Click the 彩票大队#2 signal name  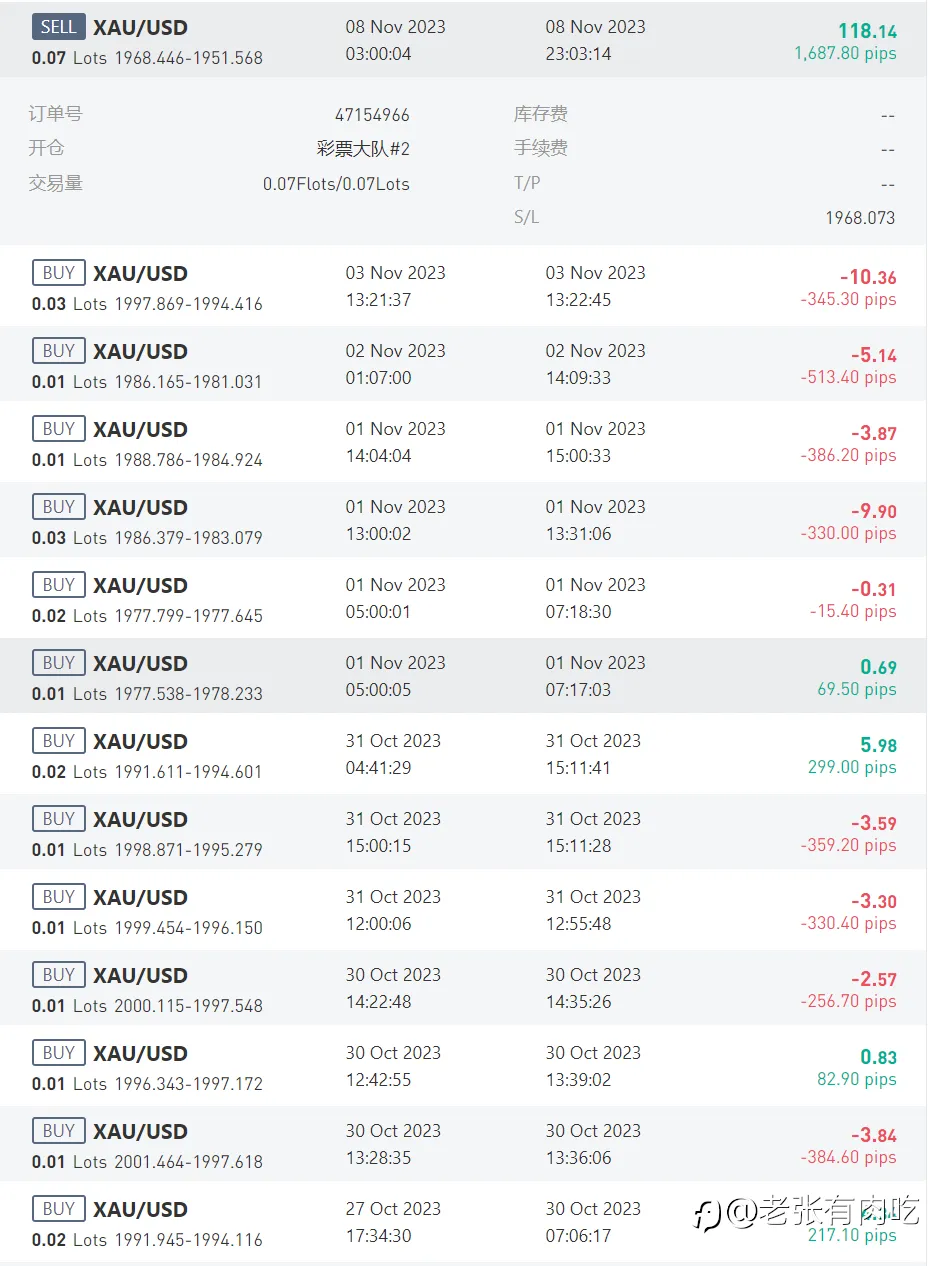coord(363,149)
